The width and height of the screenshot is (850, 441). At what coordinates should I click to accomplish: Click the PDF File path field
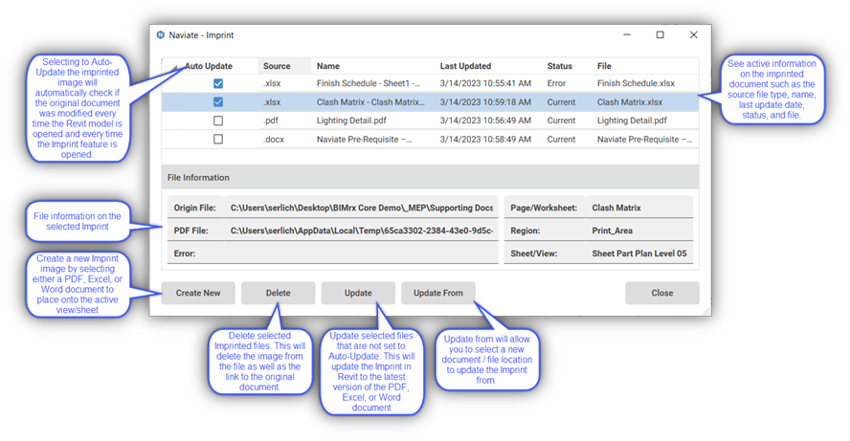point(361,230)
